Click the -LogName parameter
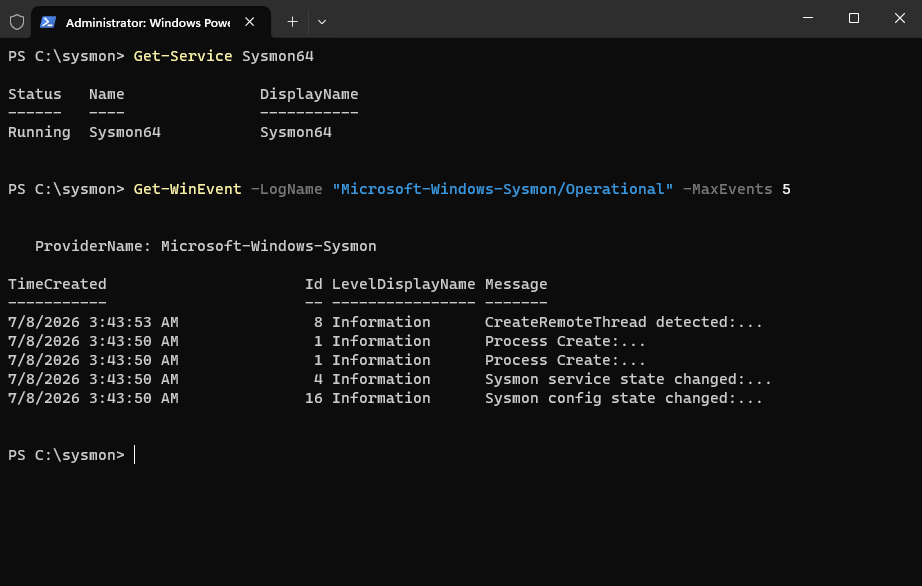Image resolution: width=922 pixels, height=586 pixels. 286,189
